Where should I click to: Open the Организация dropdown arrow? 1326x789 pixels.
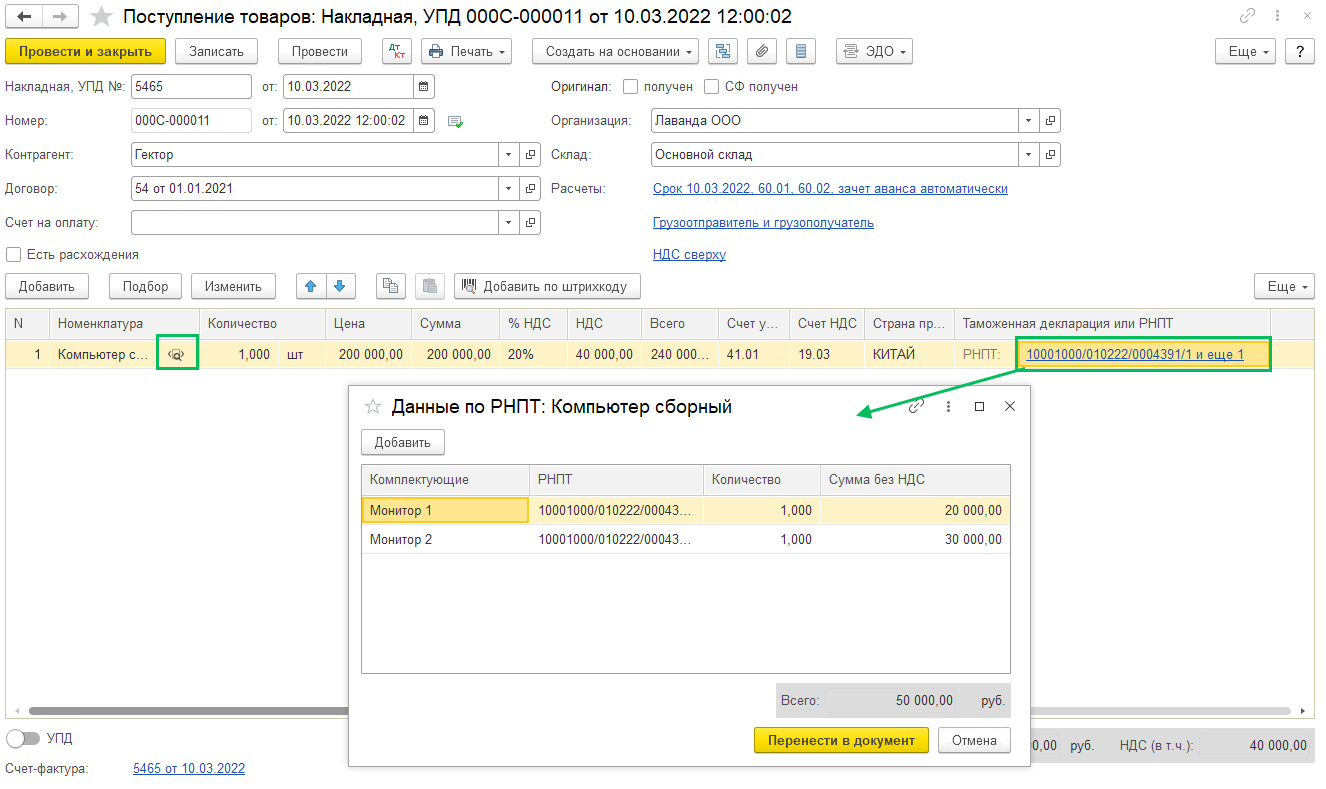point(1029,121)
